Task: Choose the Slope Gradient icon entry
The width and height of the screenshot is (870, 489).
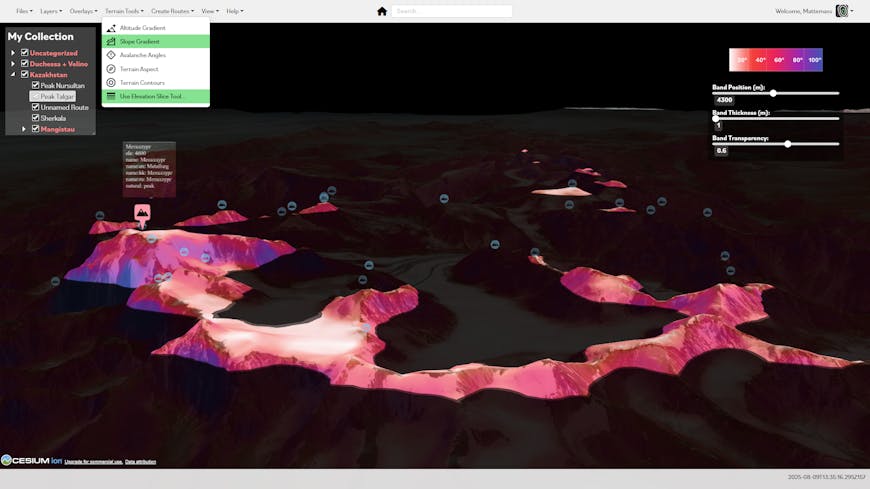Action: 111,42
